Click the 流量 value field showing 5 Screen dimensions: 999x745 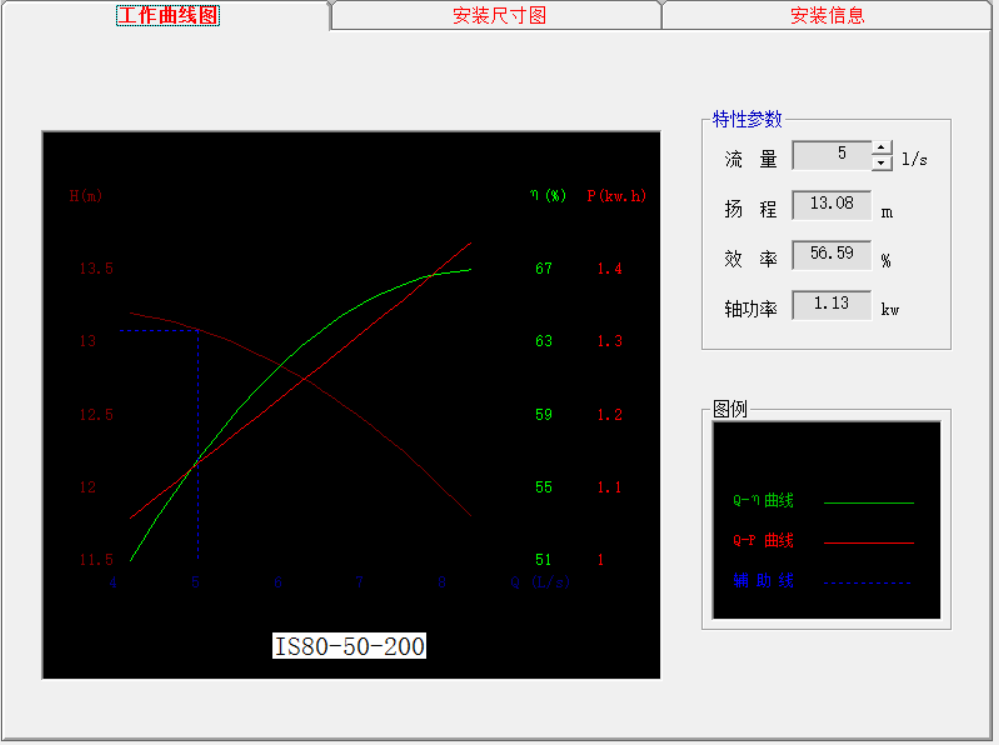(x=831, y=155)
